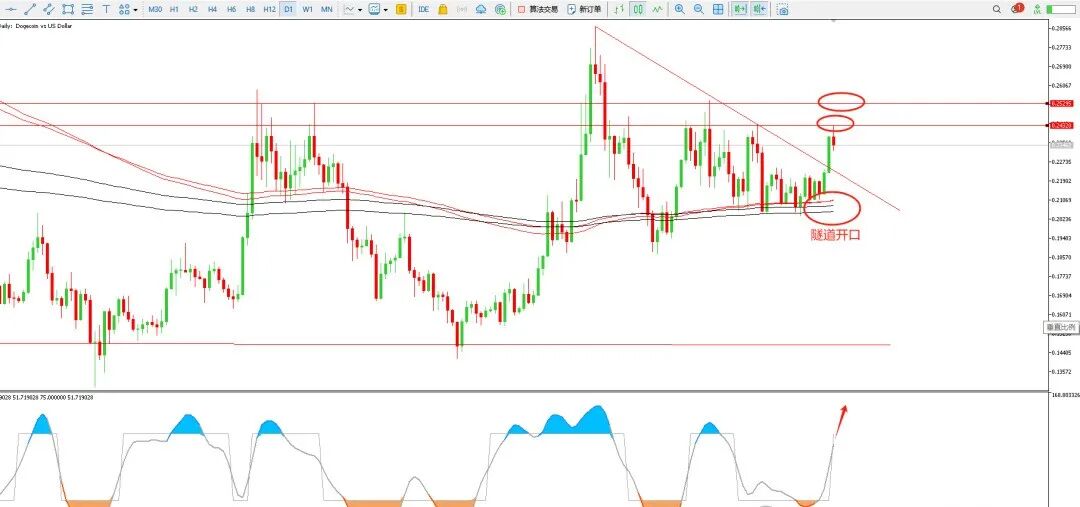Toggle the 算法交易 algo trading button
The image size is (1080, 507).
537,10
